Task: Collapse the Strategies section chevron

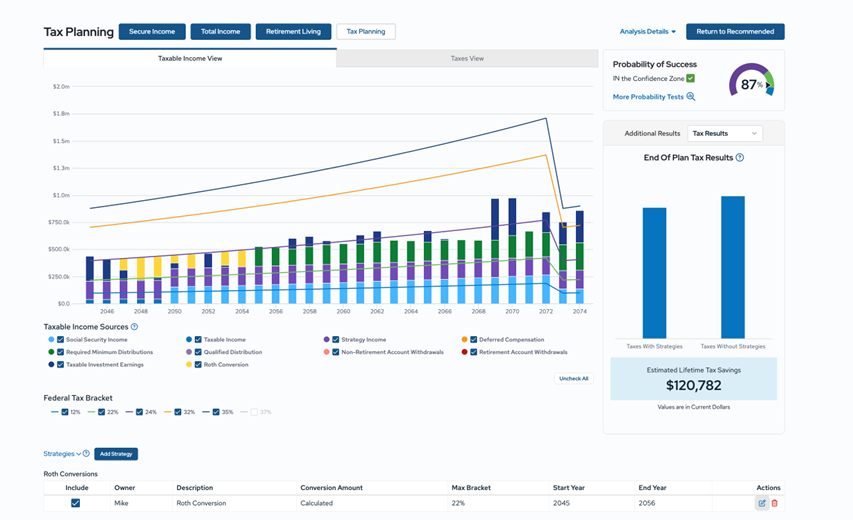Action: coord(78,454)
